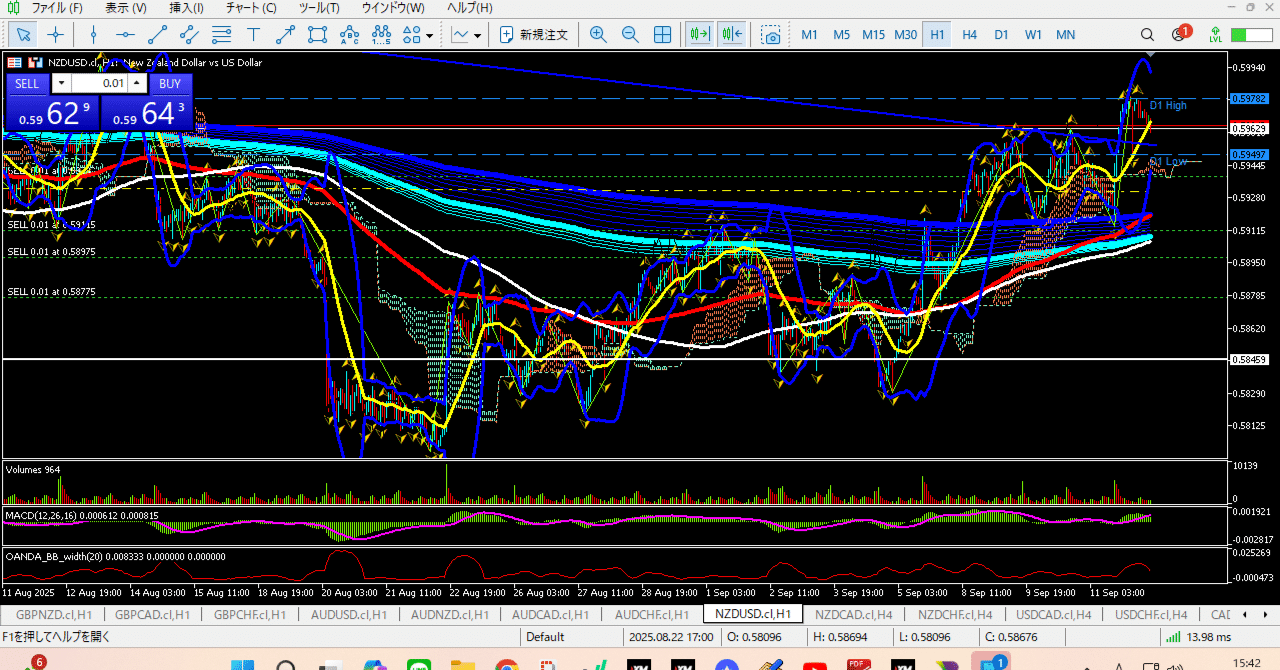Screen dimensions: 1280x670
Task: Open the ヘルプ (H) menu
Action: coord(469,8)
